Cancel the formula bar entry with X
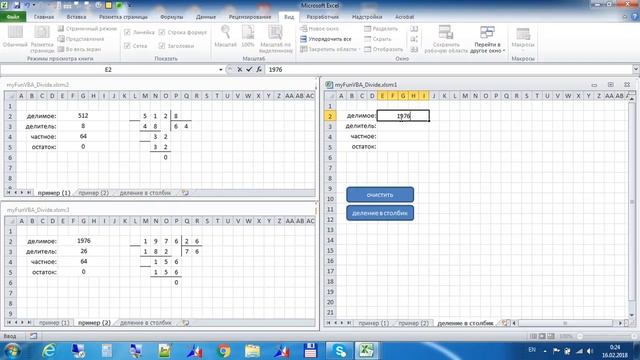The height and width of the screenshot is (360, 640). (x=240, y=69)
